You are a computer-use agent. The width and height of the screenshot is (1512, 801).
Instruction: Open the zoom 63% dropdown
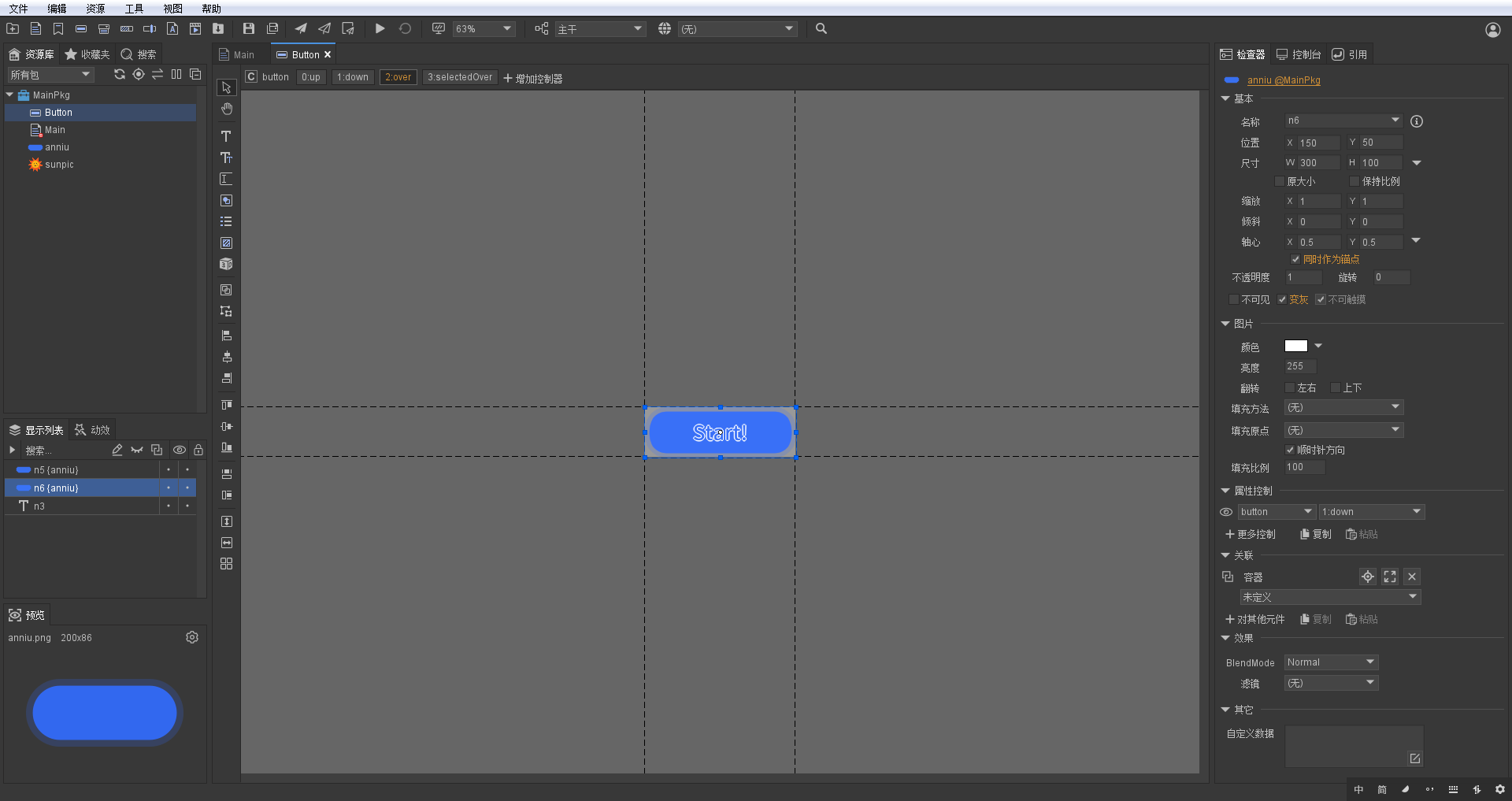[484, 29]
